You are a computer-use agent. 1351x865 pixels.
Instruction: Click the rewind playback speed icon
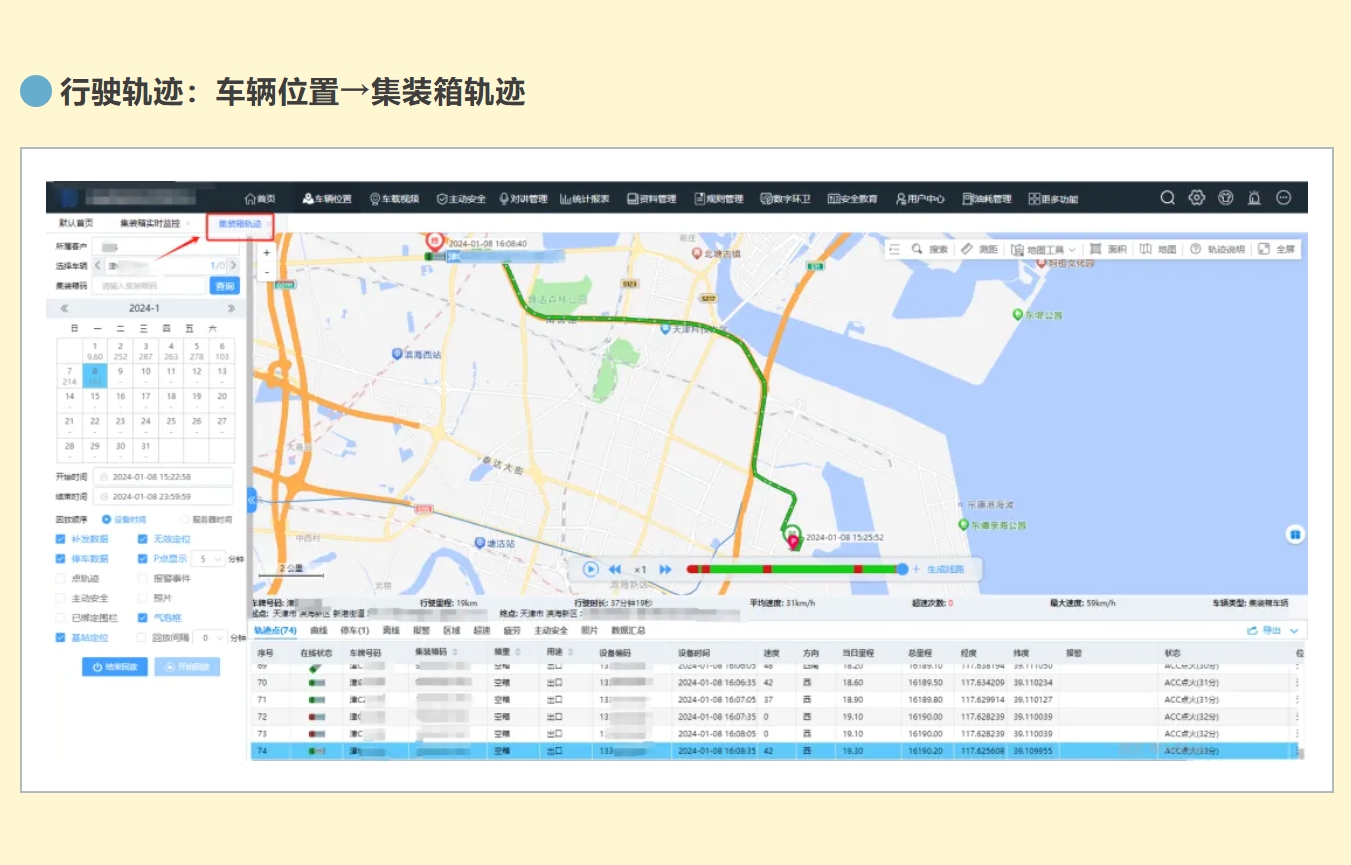[x=615, y=570]
